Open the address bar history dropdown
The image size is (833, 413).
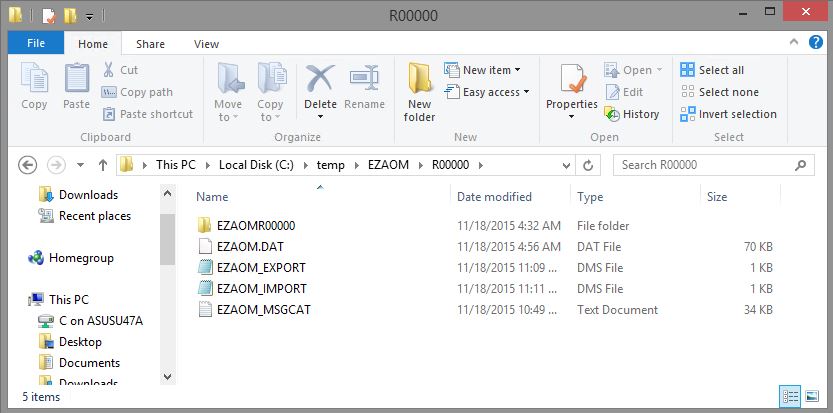[567, 165]
